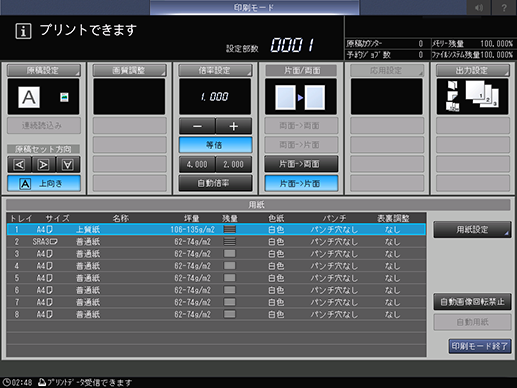Screen dimensions: 517x388
Task: Click 片面/両面 section header
Action: (302, 70)
